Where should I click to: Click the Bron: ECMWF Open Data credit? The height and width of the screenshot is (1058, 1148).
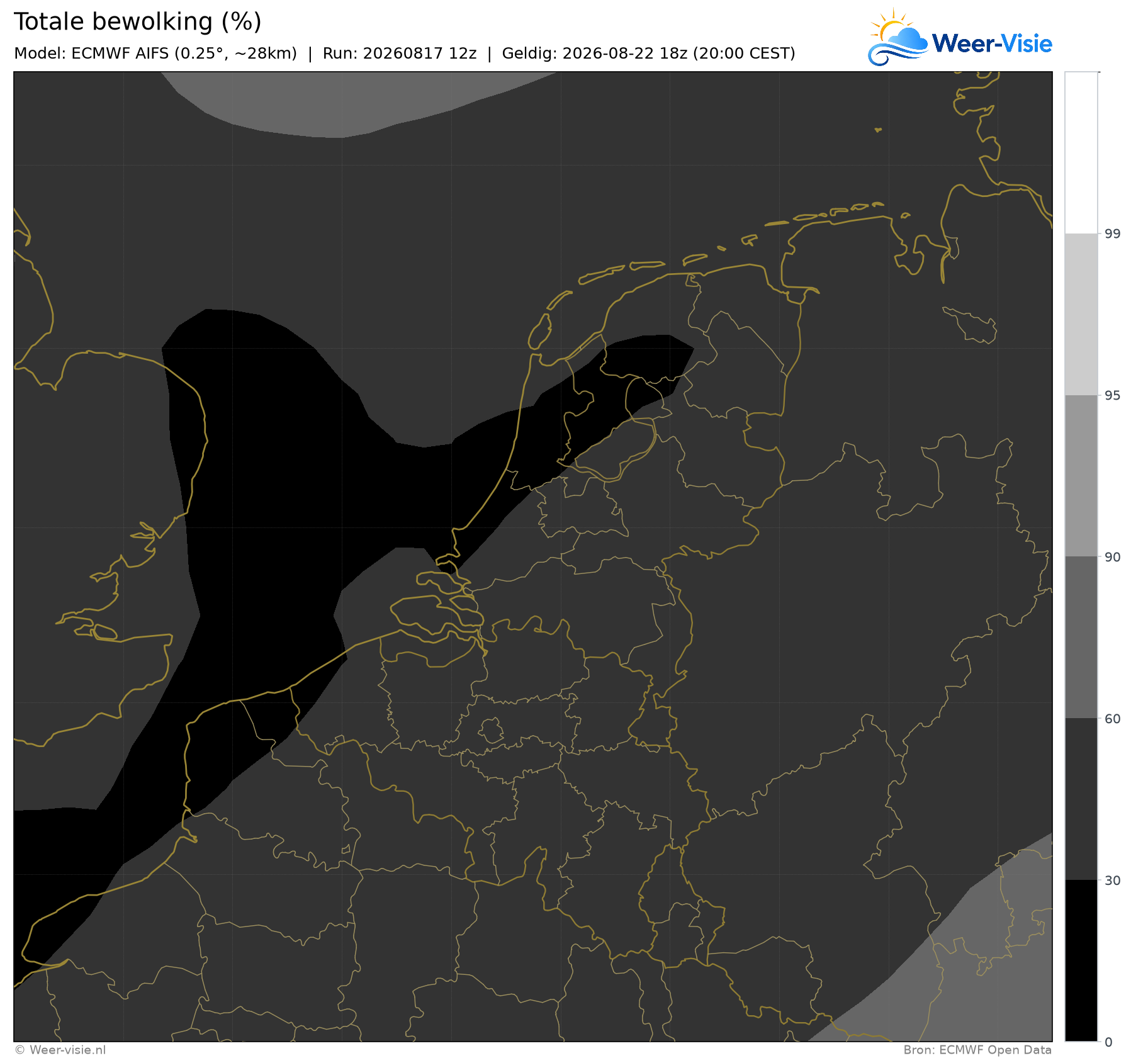[977, 1050]
